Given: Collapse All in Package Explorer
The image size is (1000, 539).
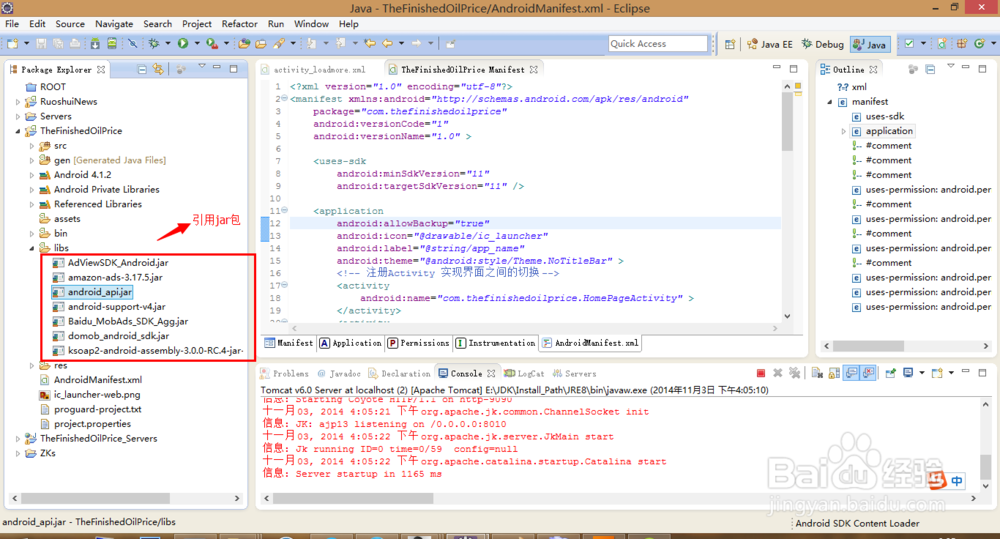Looking at the screenshot, I should [142, 69].
